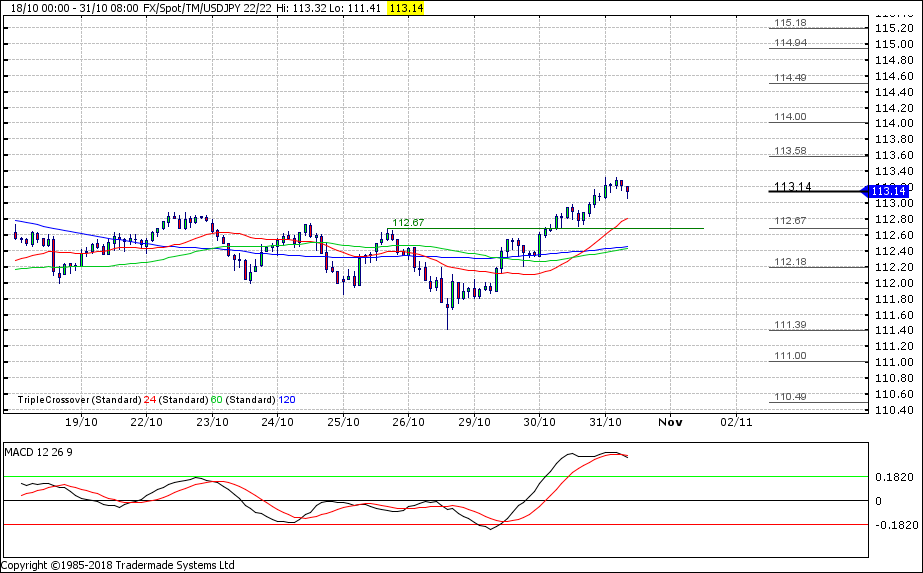Image resolution: width=923 pixels, height=573 pixels.
Task: Click the 112.80 price axis label
Action: 894,219
